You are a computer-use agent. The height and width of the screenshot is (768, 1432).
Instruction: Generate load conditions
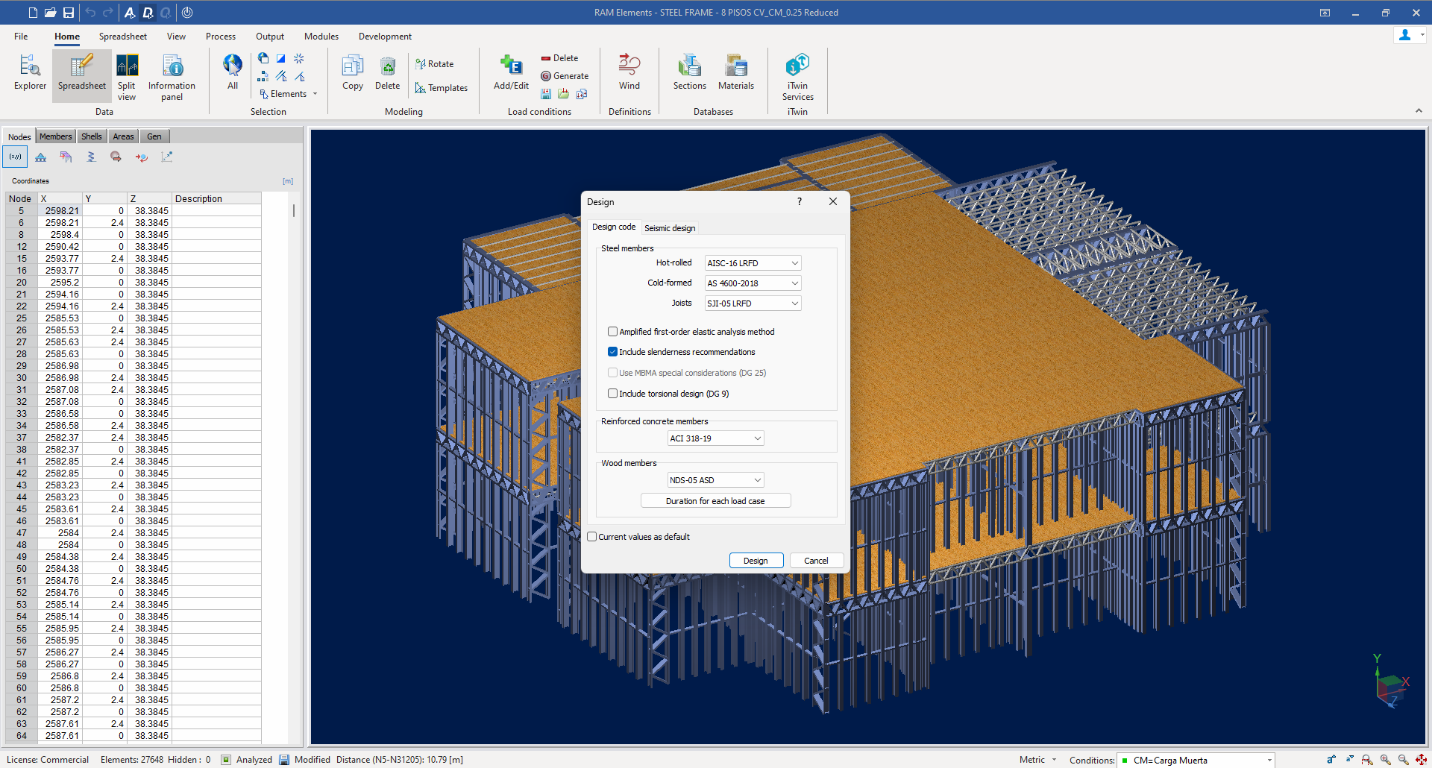[x=565, y=76]
